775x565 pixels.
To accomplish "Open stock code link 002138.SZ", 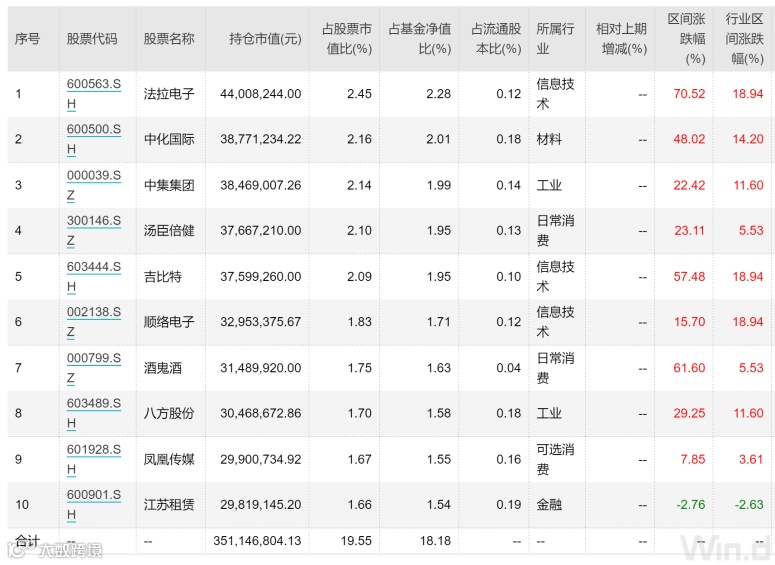I will pos(94,322).
